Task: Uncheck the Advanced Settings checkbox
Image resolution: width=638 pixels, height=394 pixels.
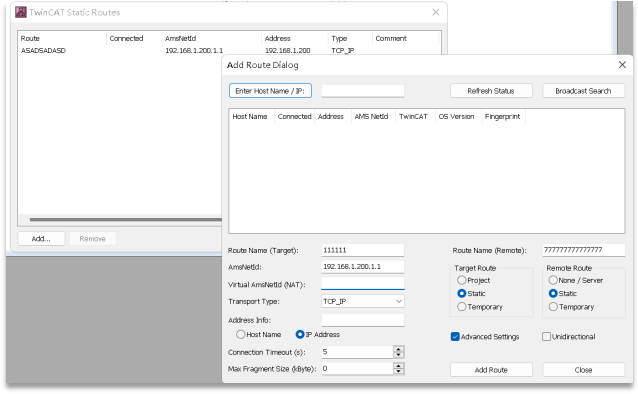Action: point(455,337)
